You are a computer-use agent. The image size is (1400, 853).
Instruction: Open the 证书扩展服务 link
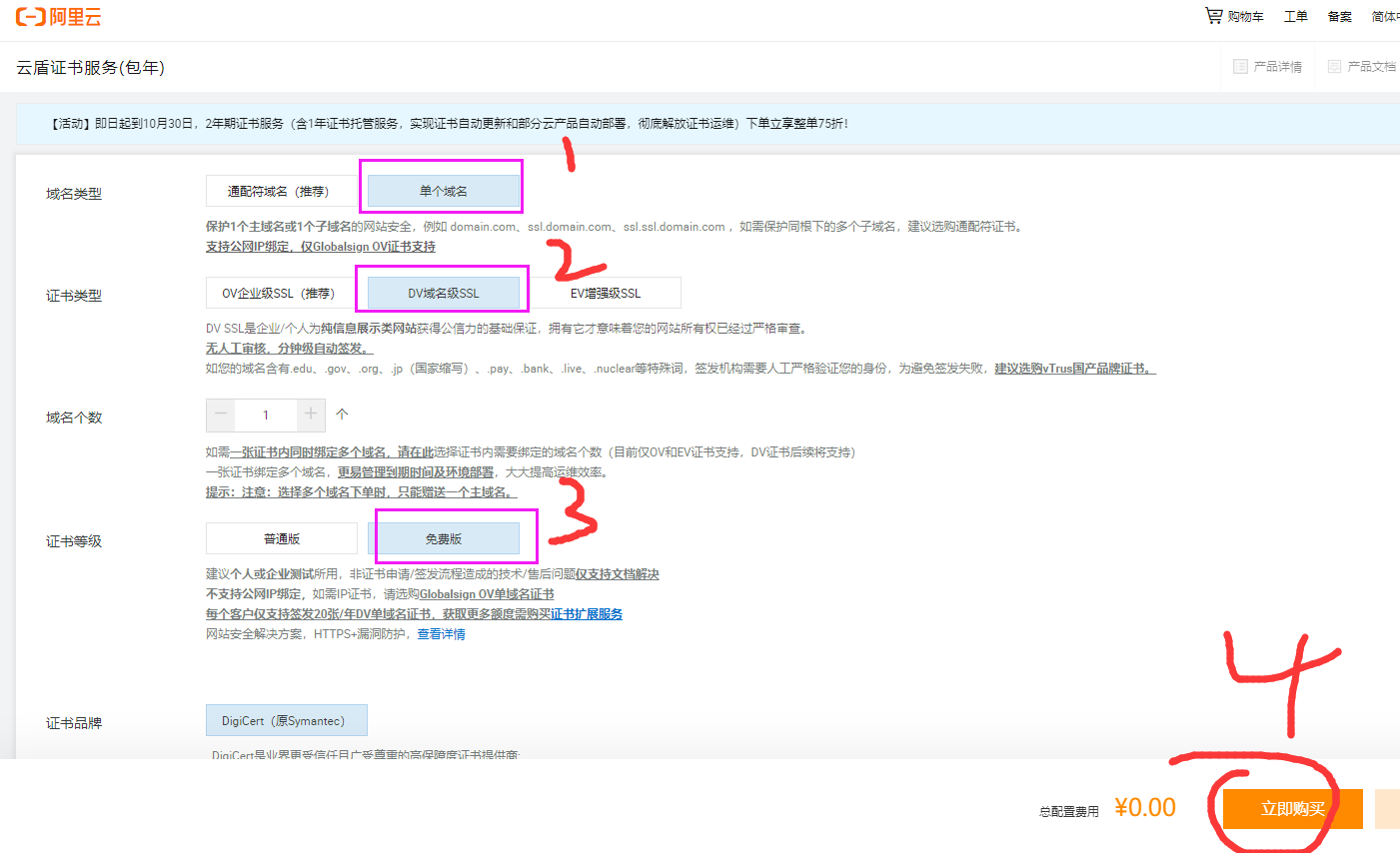[587, 614]
